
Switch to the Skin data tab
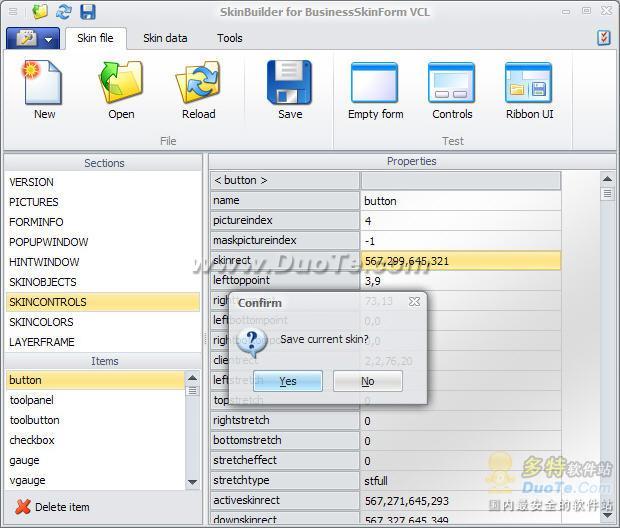(x=165, y=38)
